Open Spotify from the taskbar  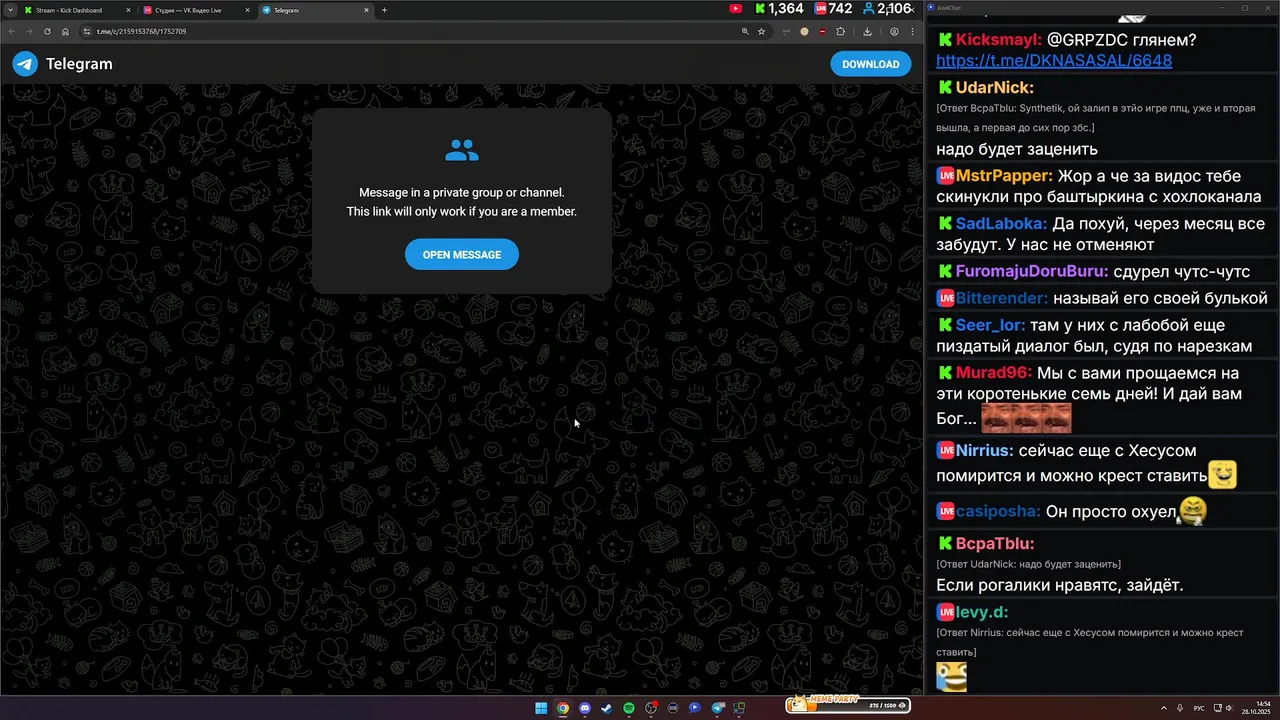point(629,708)
